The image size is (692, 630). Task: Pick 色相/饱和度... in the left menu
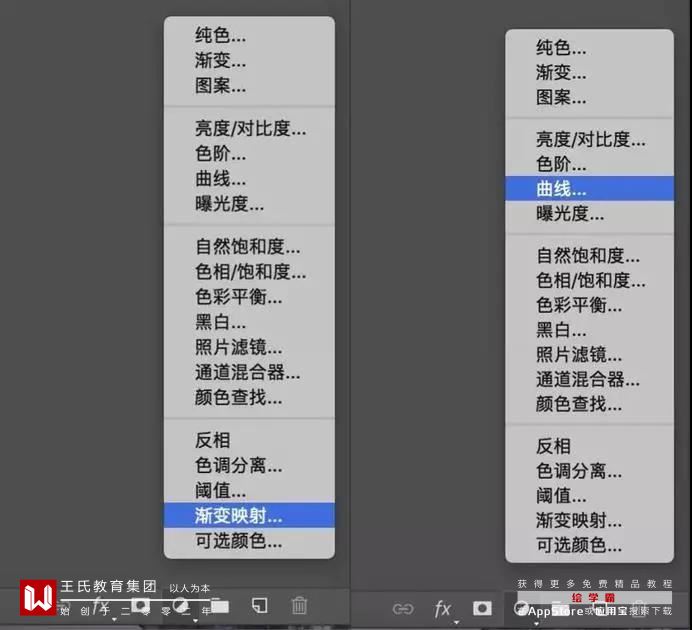coord(249,271)
